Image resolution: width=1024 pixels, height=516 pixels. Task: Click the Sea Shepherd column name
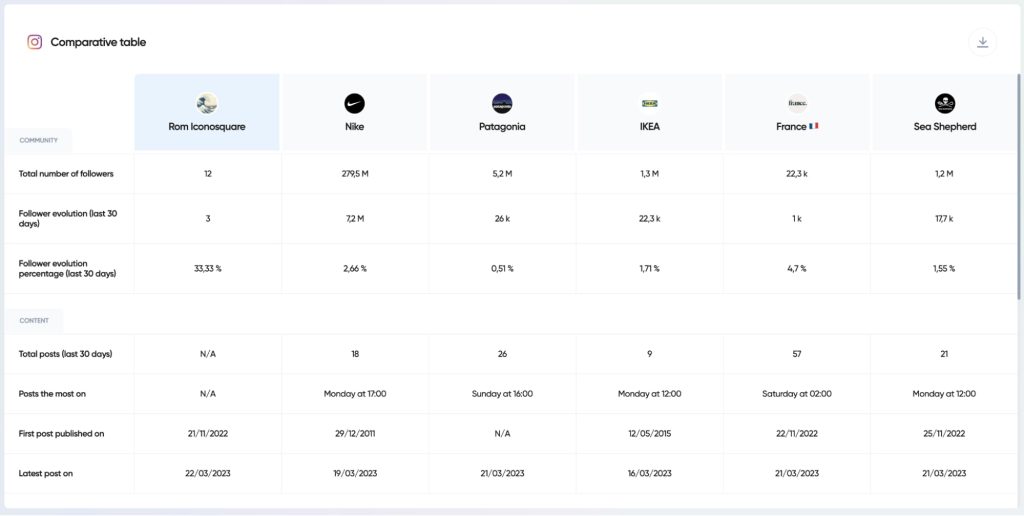coord(945,127)
